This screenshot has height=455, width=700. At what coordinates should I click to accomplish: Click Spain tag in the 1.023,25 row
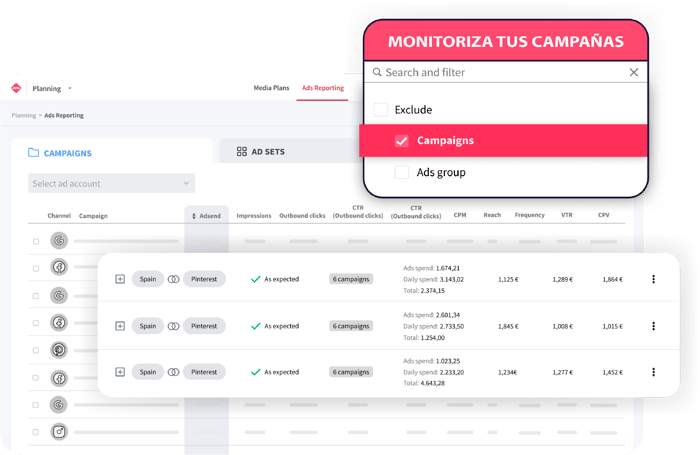[x=148, y=372]
